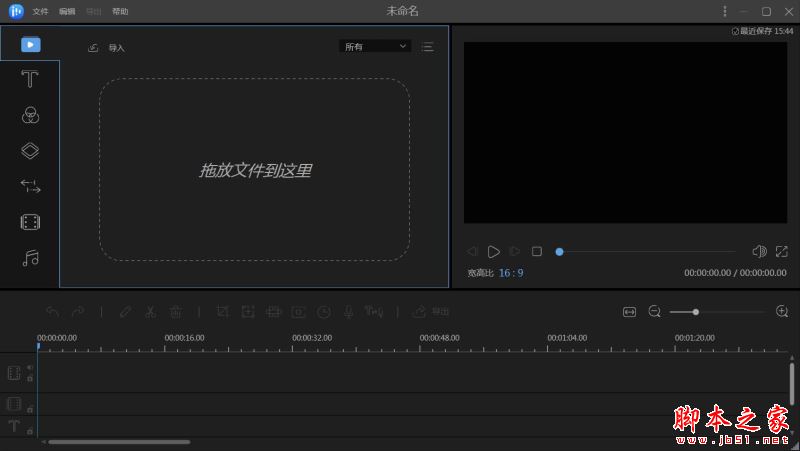Click the zoom-in frame tool icon
The width and height of the screenshot is (800, 451).
coord(248,311)
